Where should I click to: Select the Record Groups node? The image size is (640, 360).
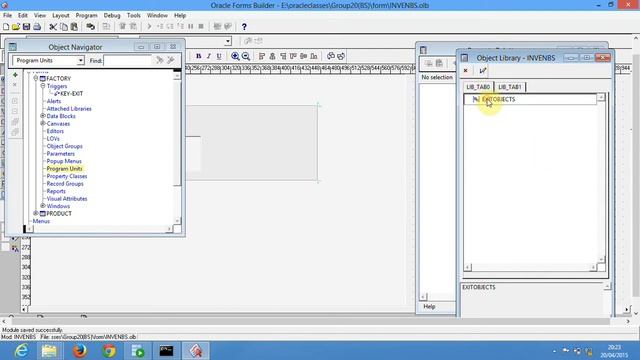[65, 184]
